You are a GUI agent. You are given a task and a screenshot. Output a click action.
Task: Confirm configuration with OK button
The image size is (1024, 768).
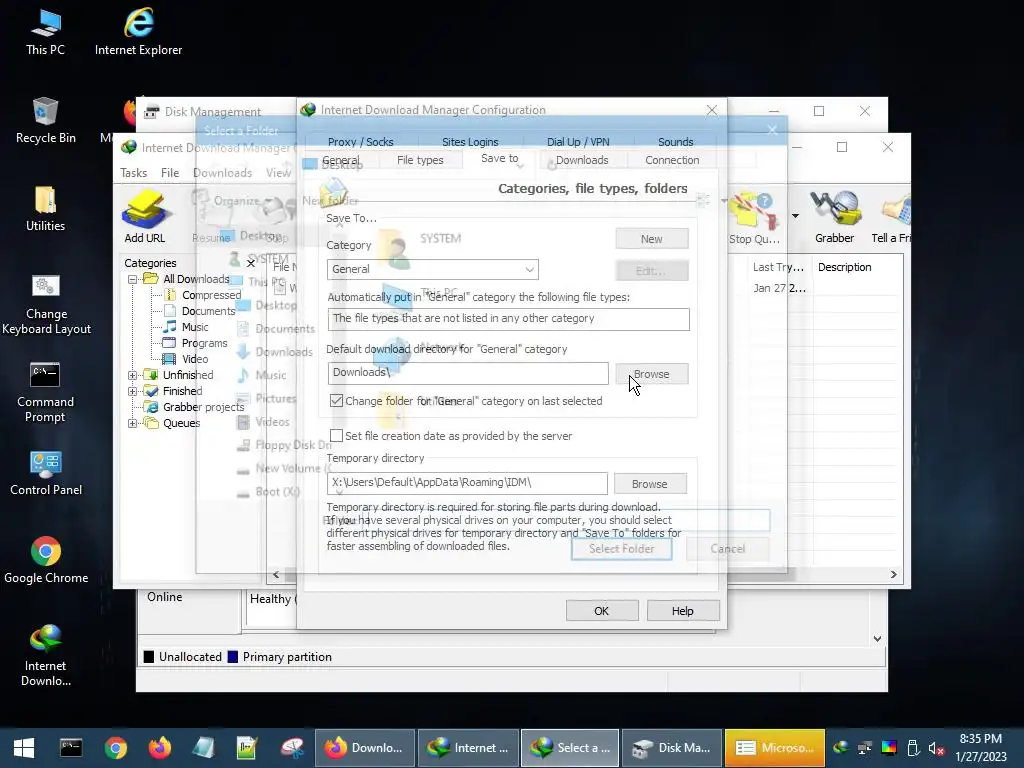(x=601, y=611)
